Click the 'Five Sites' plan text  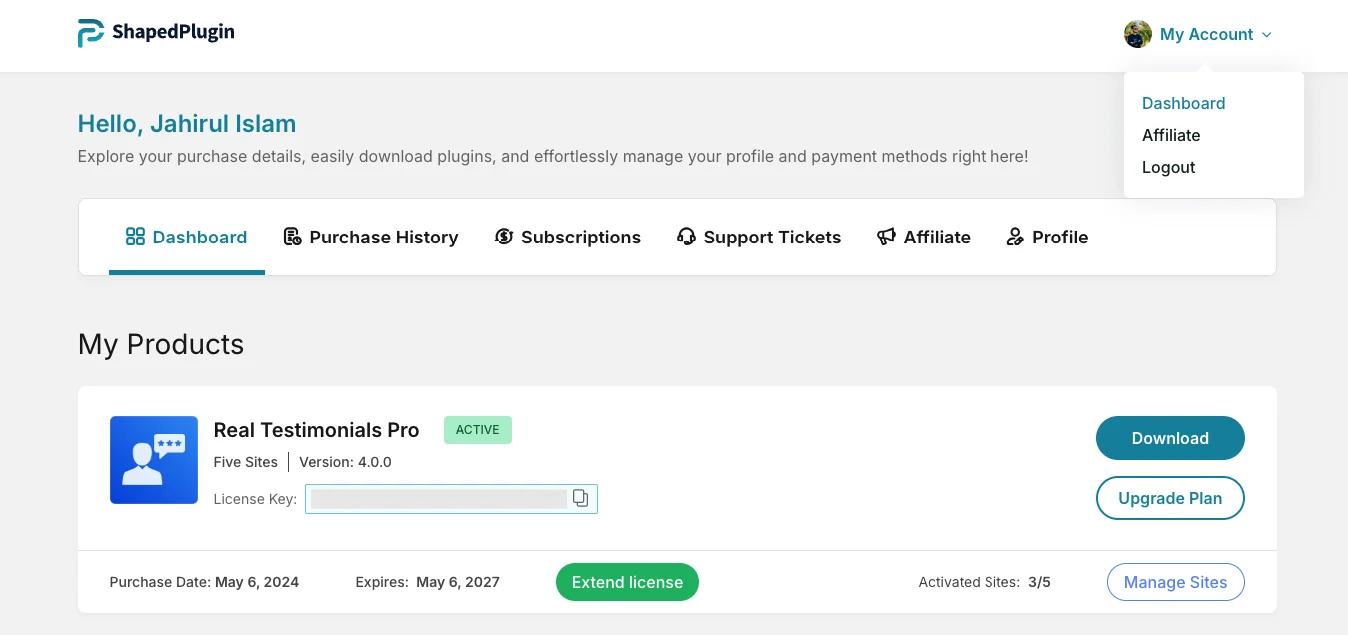point(246,462)
